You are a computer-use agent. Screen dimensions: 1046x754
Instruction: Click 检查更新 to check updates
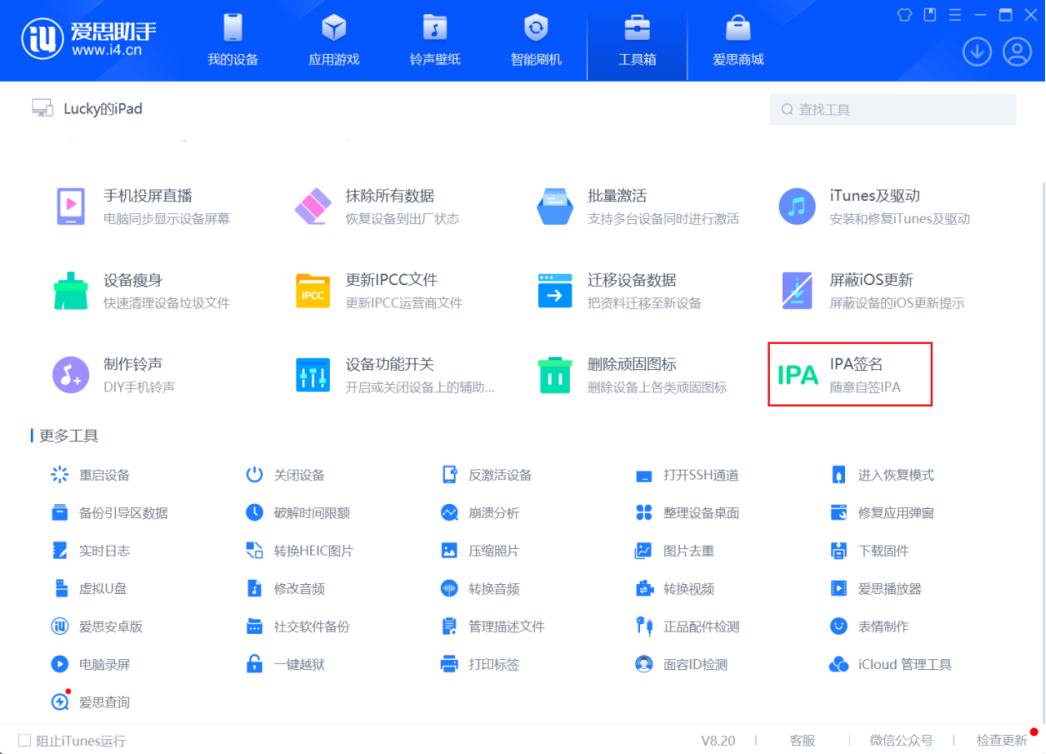[1002, 741]
